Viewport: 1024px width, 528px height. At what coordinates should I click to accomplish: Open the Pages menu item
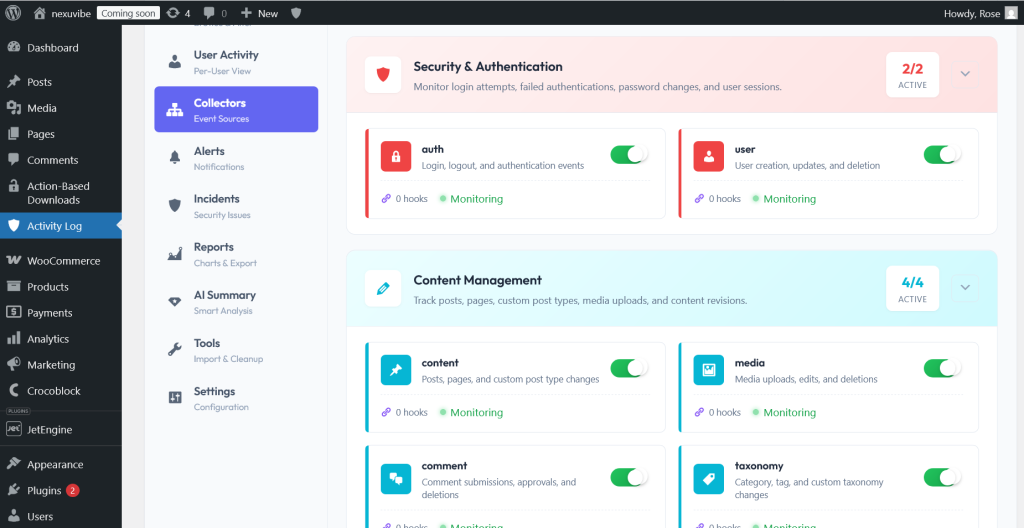[x=61, y=134]
